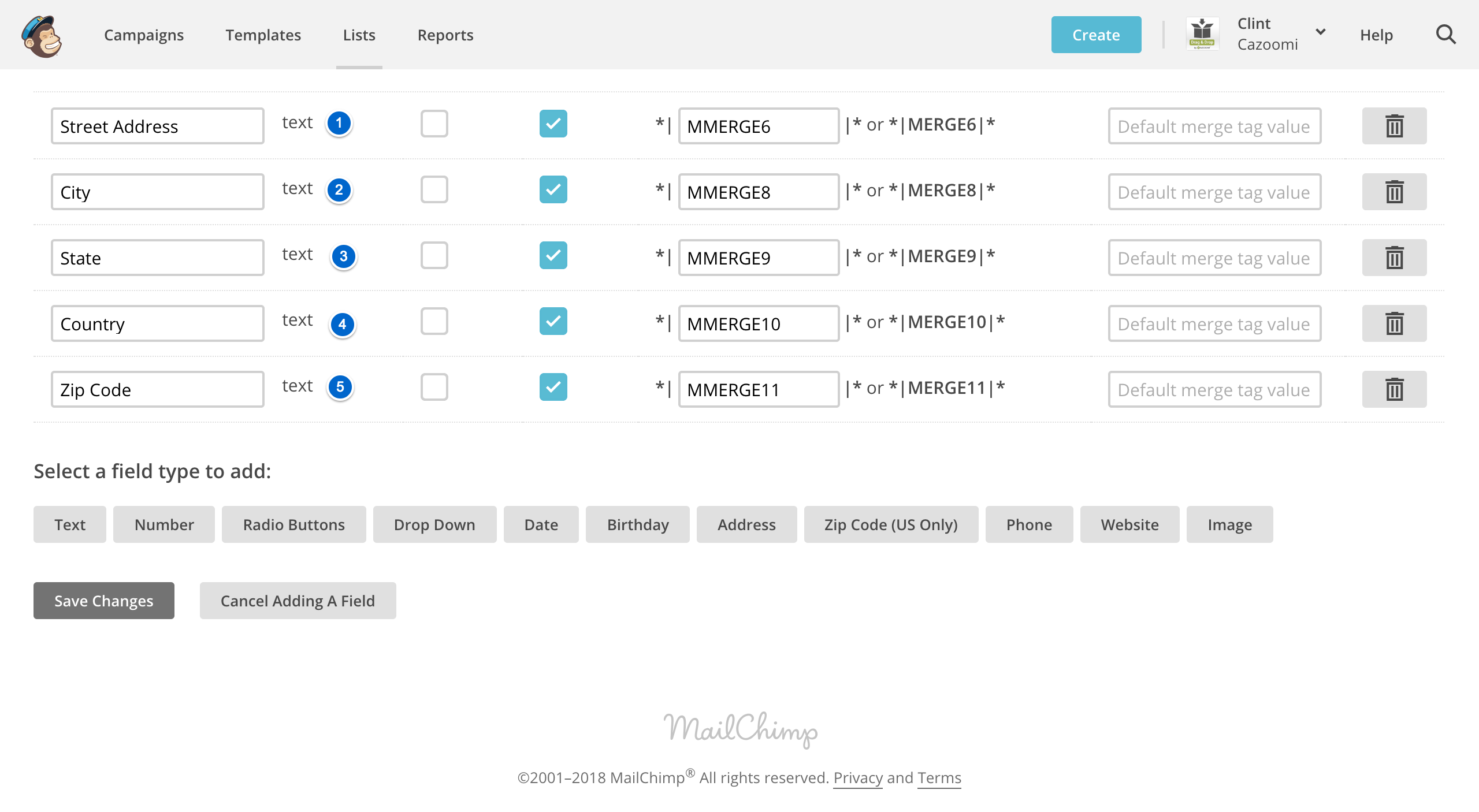Add a Website field type
Viewport: 1479px width, 812px height.
point(1130,524)
